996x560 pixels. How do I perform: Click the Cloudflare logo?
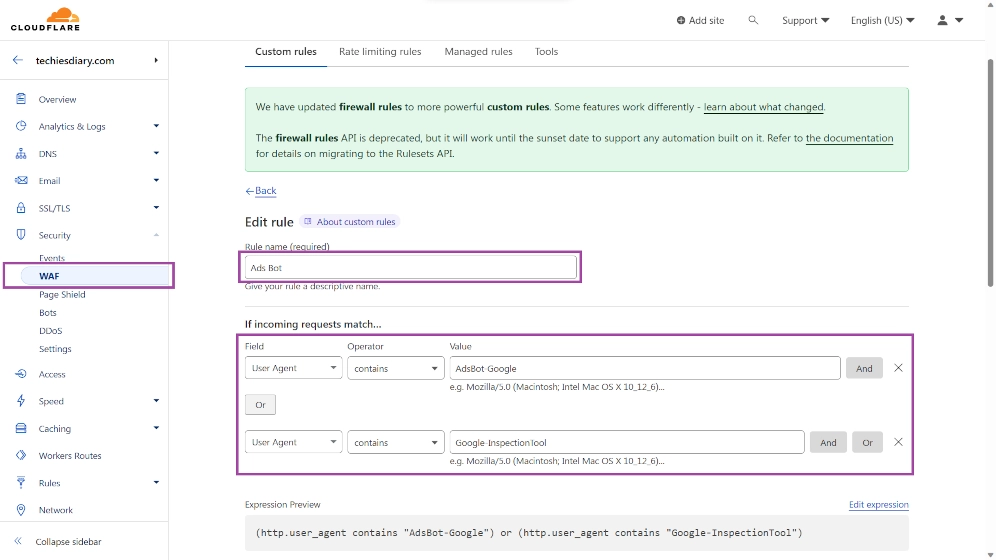coord(45,19)
